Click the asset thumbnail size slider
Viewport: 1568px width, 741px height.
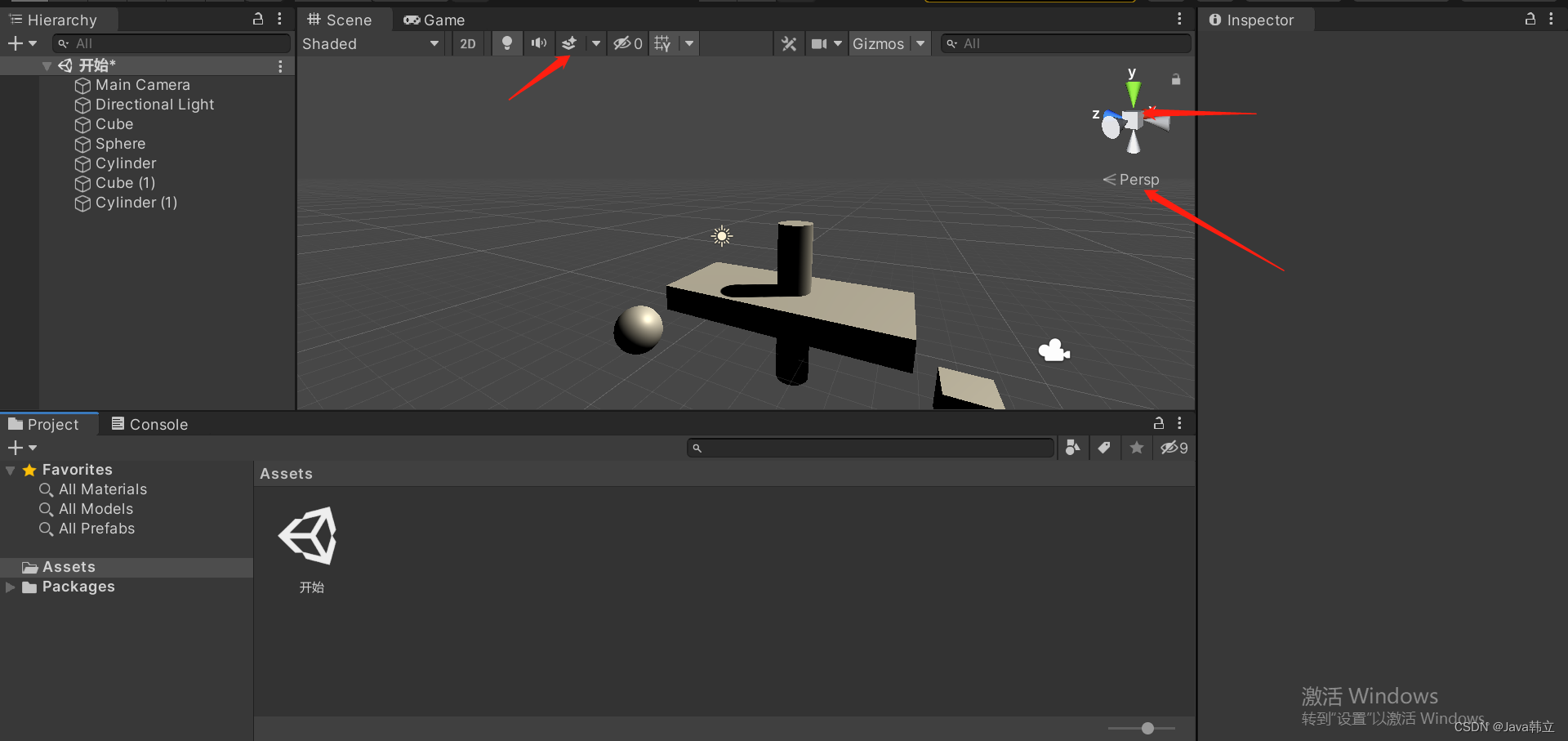1146,727
